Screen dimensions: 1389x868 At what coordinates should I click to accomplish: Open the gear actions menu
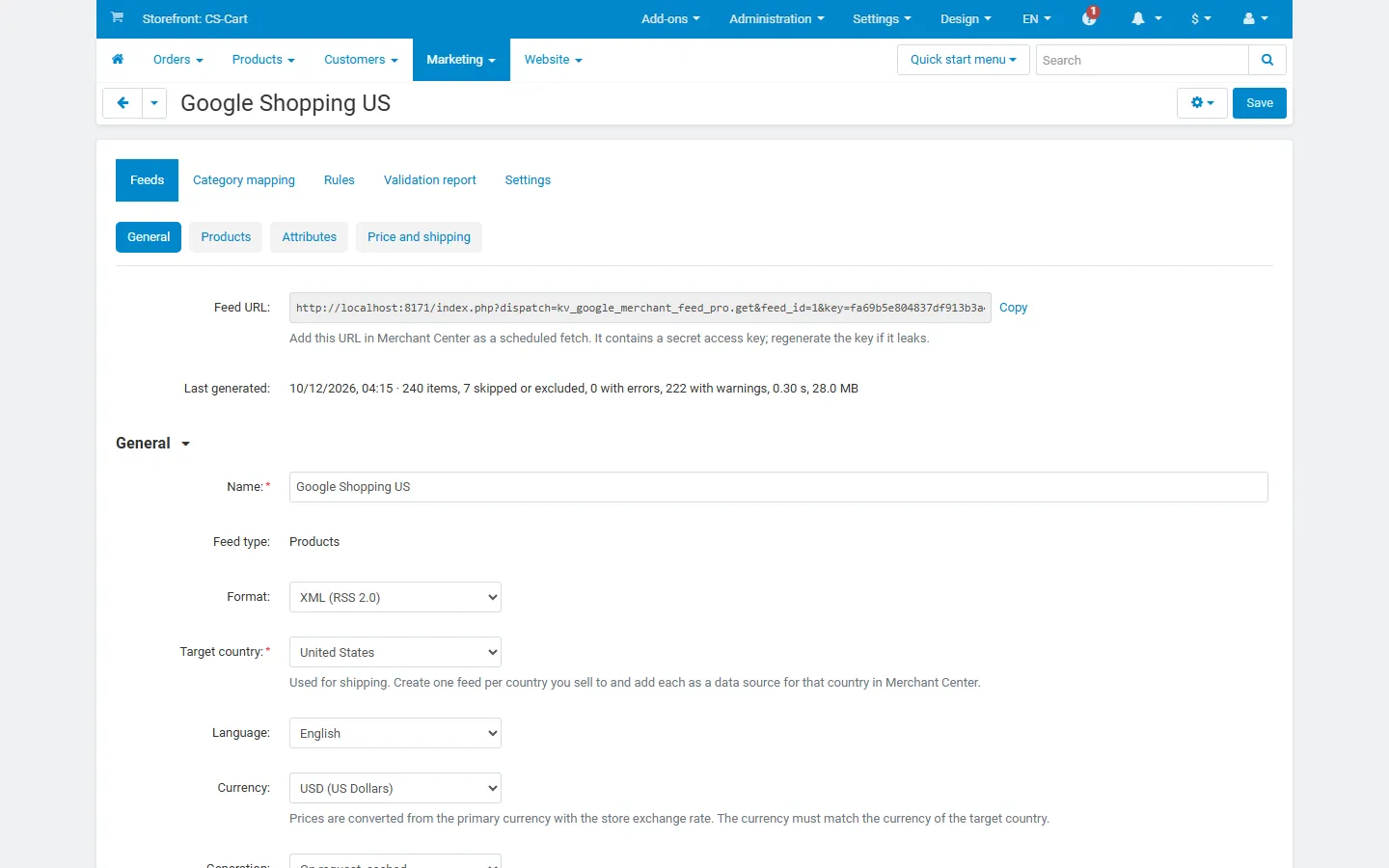1202,103
